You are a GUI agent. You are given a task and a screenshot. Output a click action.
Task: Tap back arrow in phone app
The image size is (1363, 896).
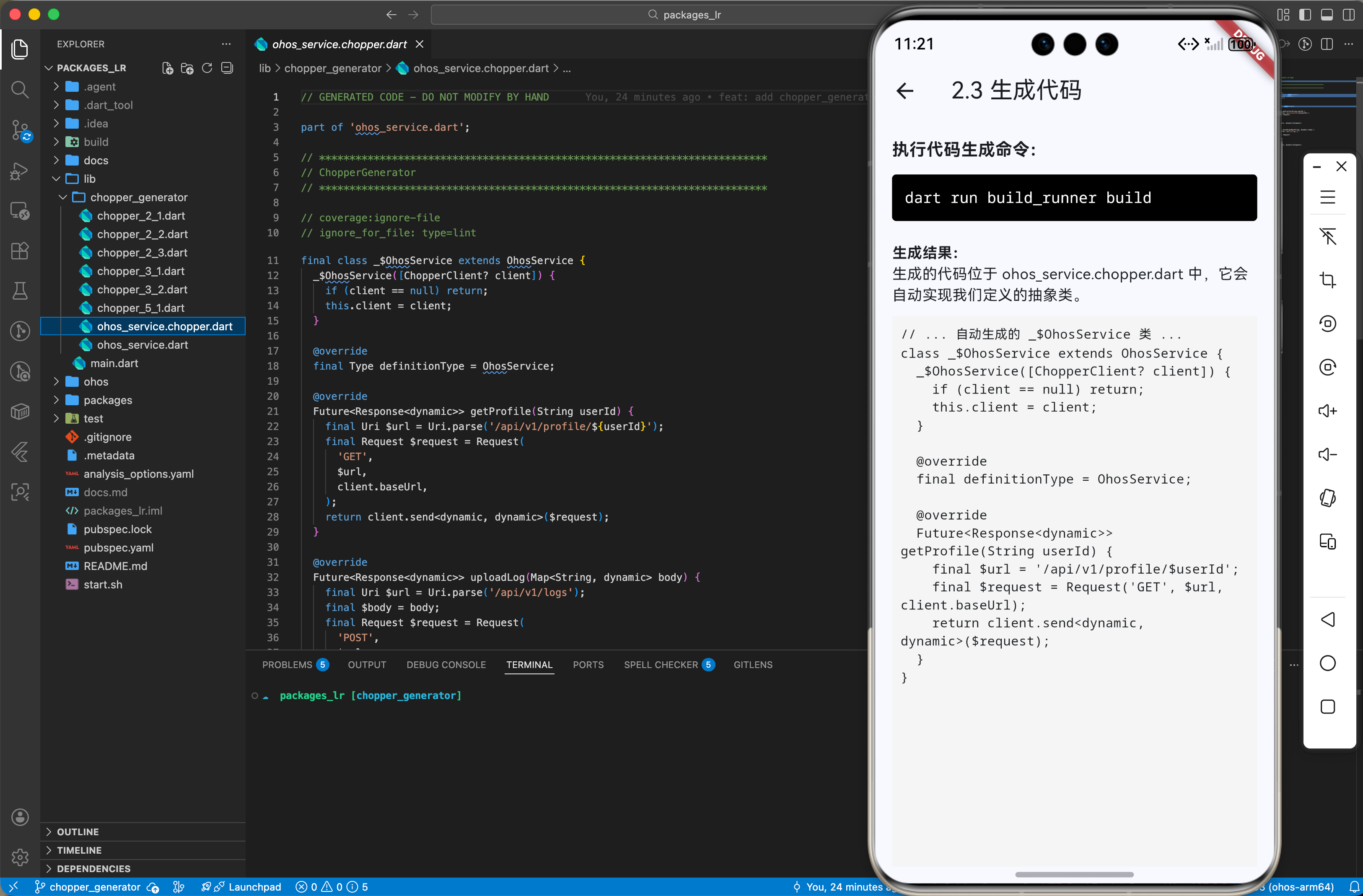coord(905,91)
